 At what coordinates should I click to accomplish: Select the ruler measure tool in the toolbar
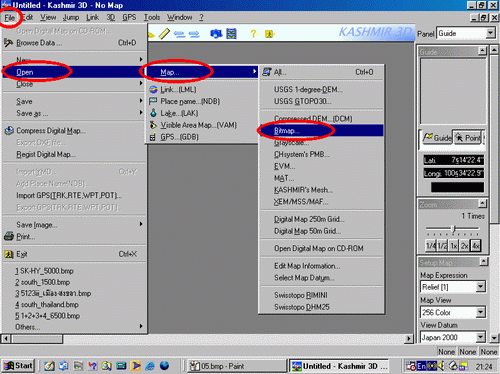click(x=164, y=34)
